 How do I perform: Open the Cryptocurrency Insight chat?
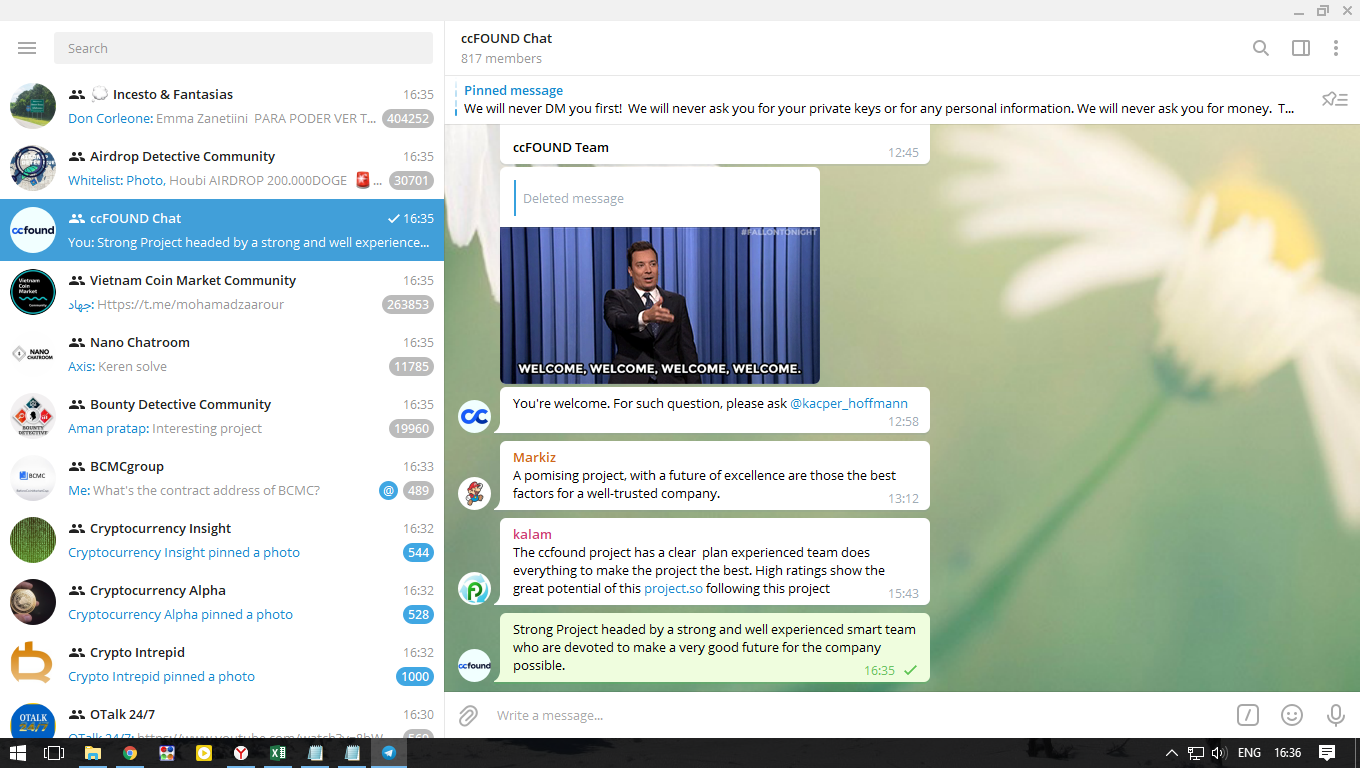tap(222, 540)
